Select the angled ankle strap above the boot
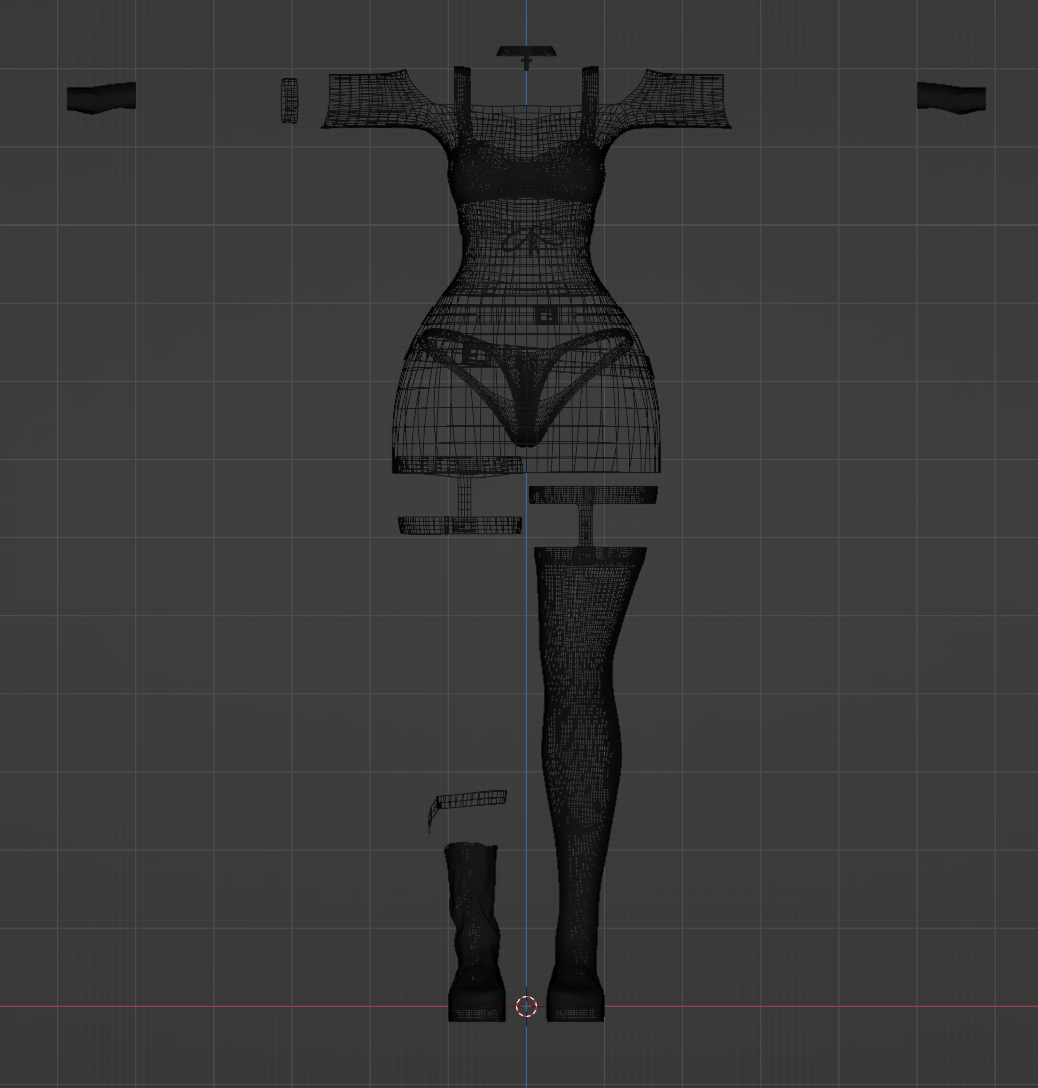 (x=470, y=801)
